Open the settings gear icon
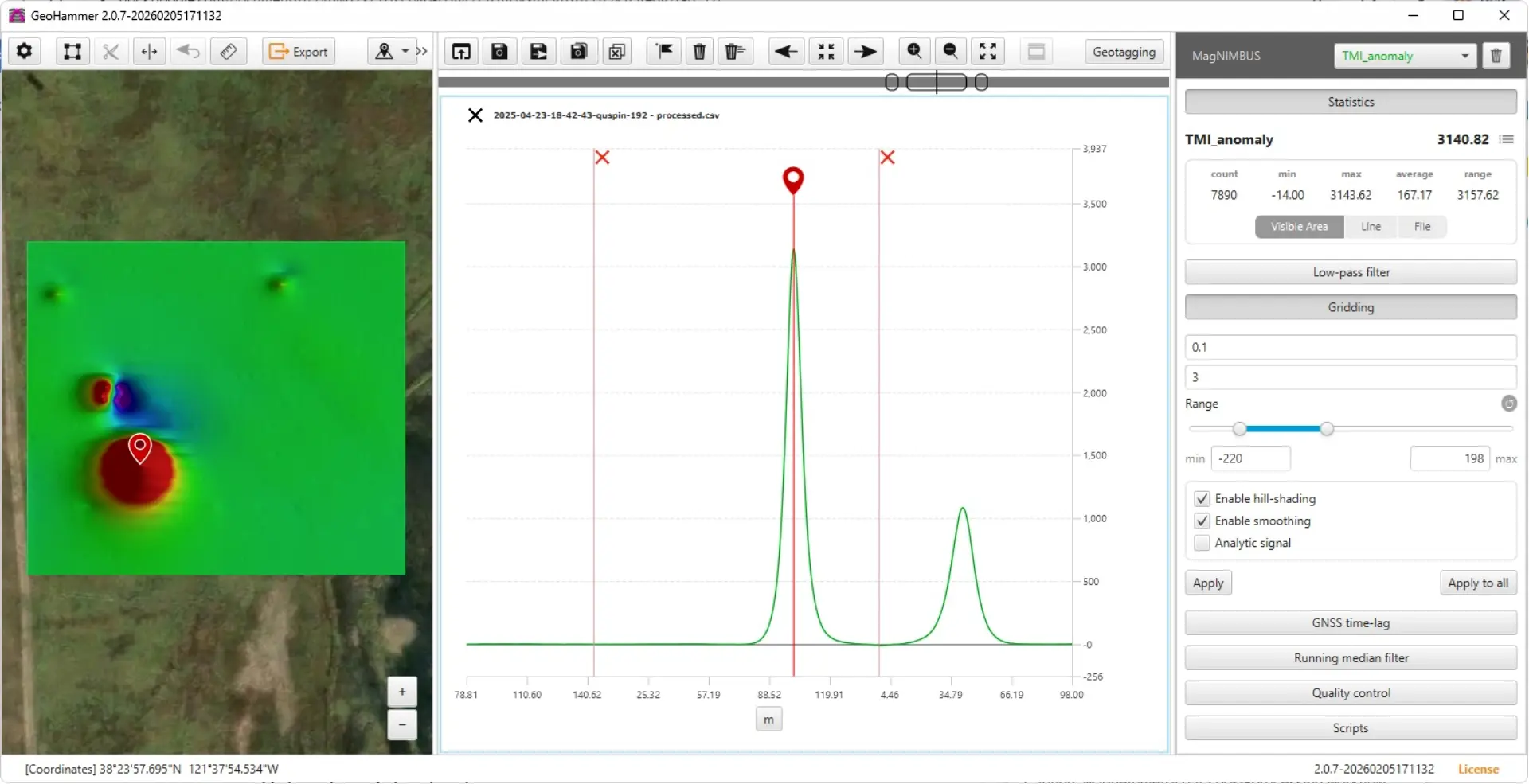Screen dimensions: 1529x784 coord(24,51)
